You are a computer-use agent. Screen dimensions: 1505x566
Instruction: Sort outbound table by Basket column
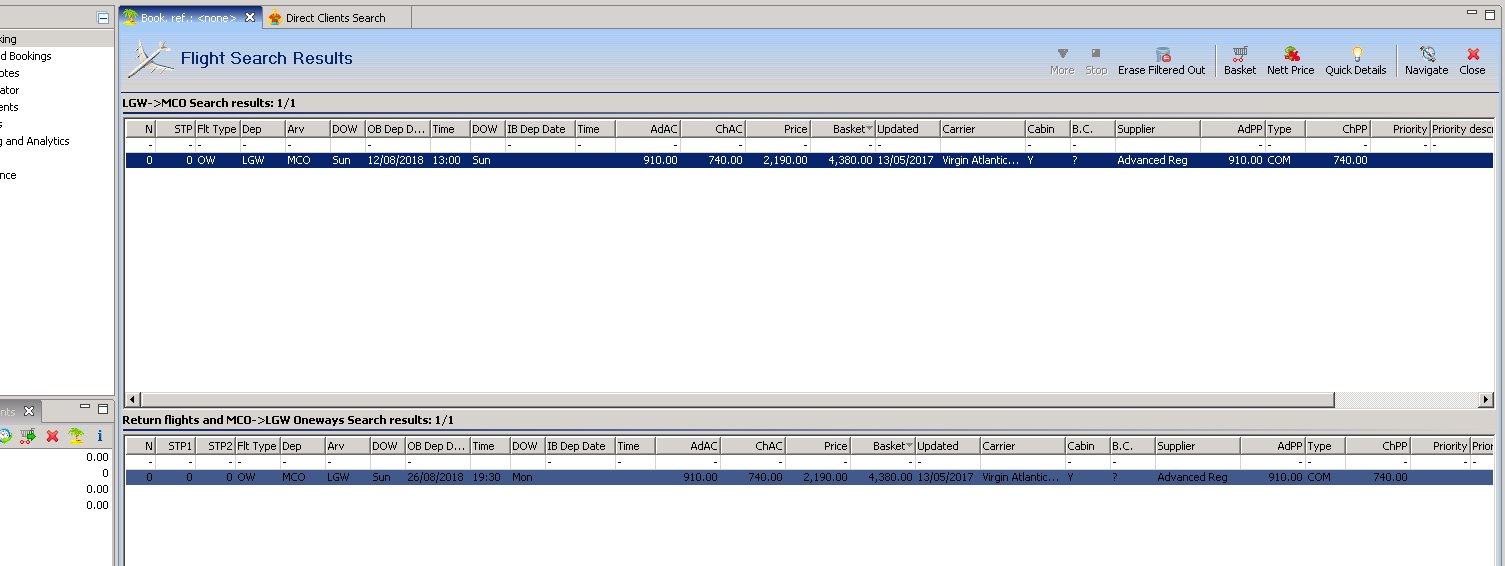pos(843,129)
